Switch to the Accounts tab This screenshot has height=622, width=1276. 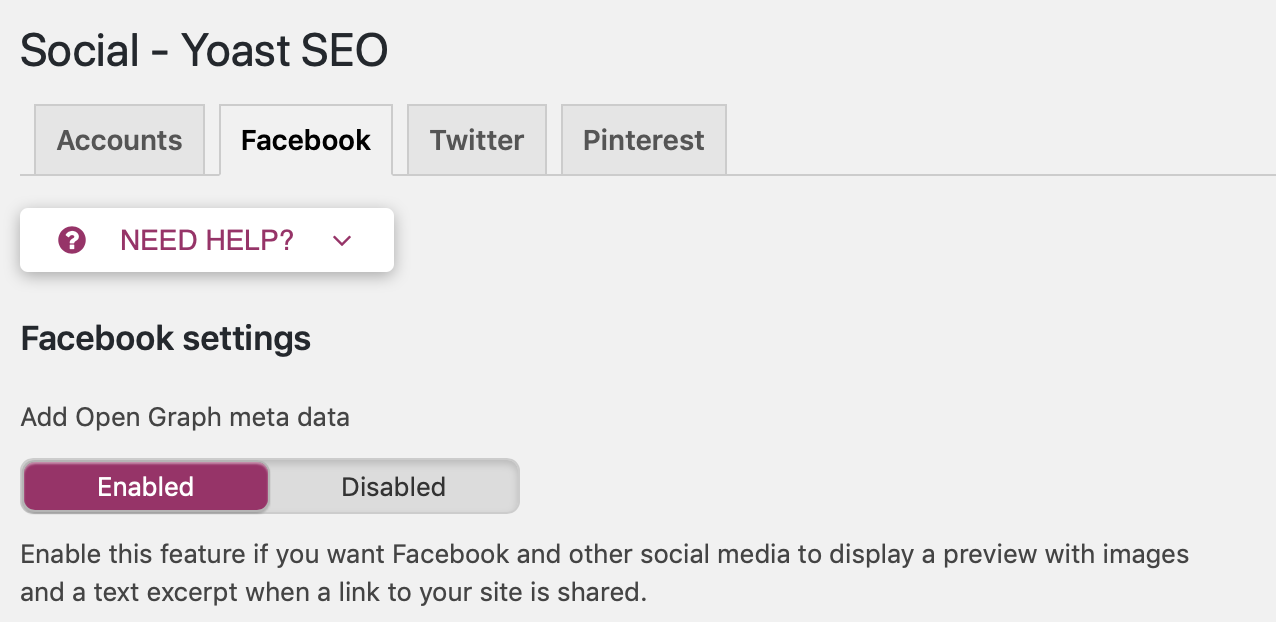118,140
